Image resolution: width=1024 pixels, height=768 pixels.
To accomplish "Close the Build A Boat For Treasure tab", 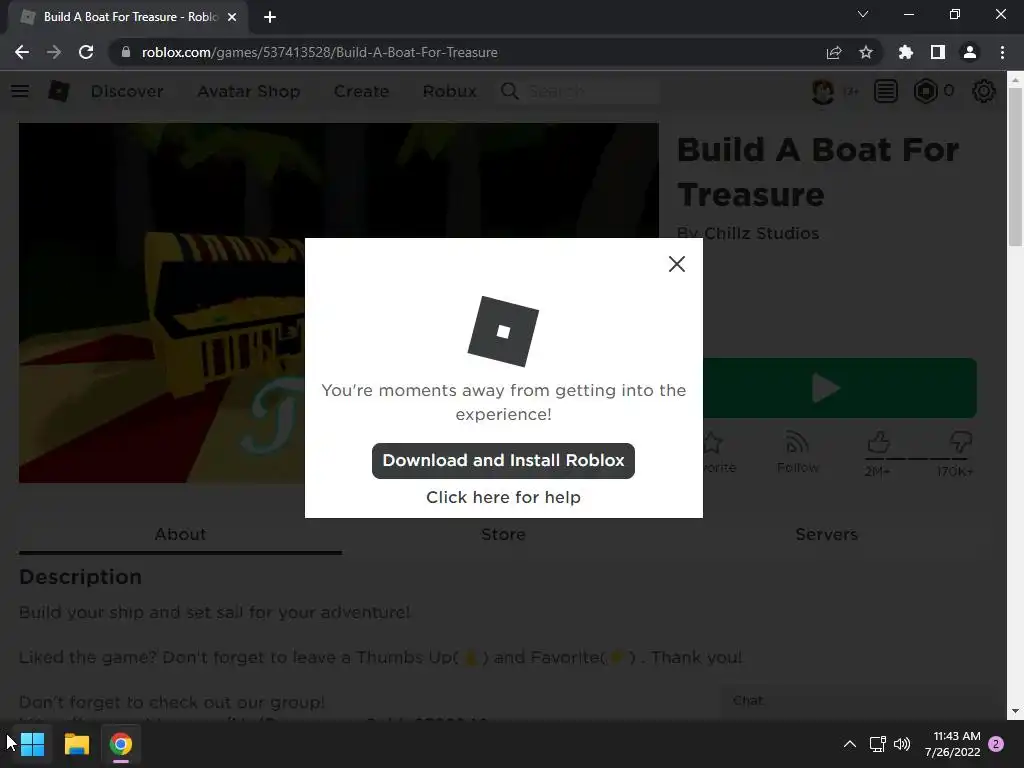I will [232, 17].
